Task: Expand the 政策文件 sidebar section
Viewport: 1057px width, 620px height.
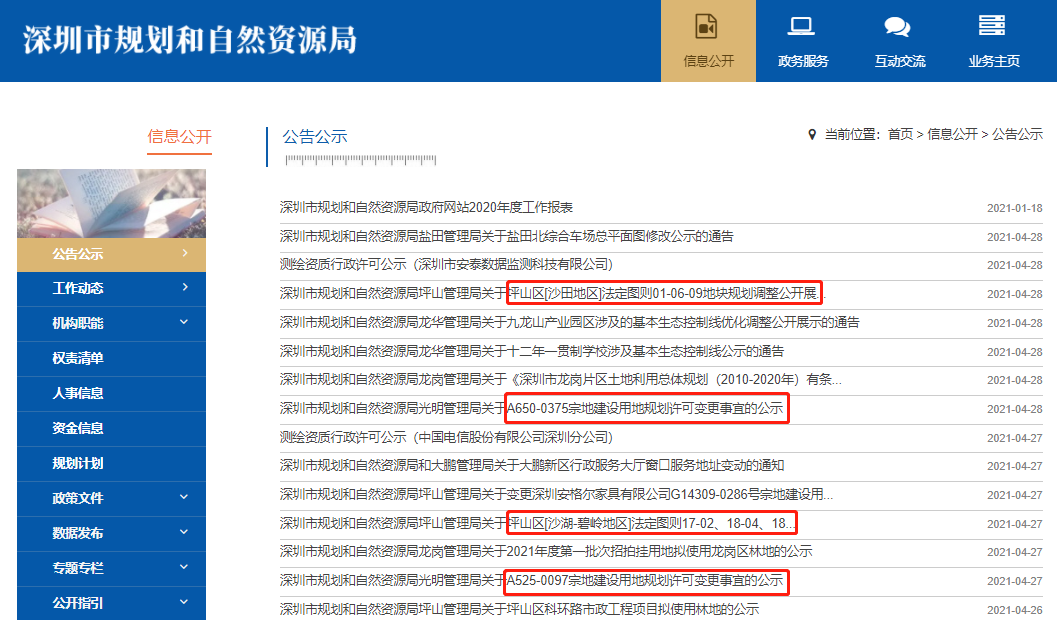Action: [x=185, y=498]
